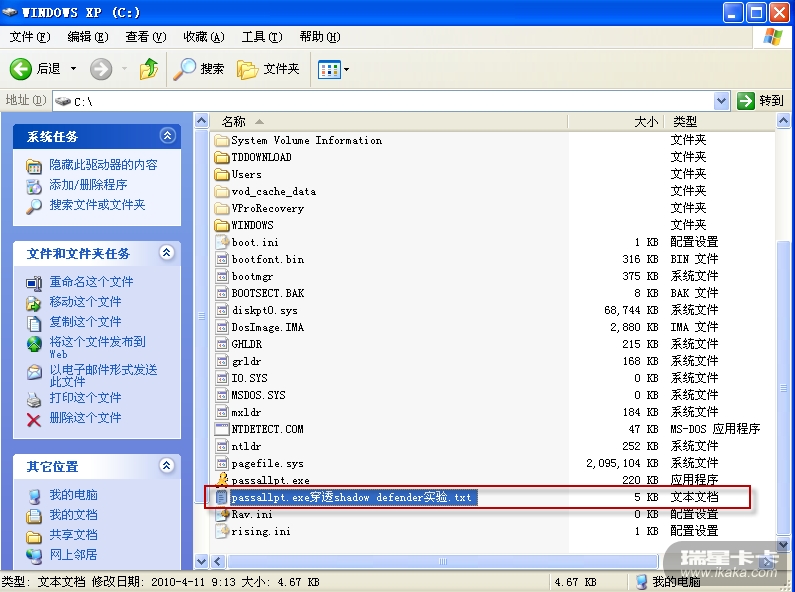Click the 将这个文件发布到 Web globe icon
The height and width of the screenshot is (592, 795).
pos(34,344)
